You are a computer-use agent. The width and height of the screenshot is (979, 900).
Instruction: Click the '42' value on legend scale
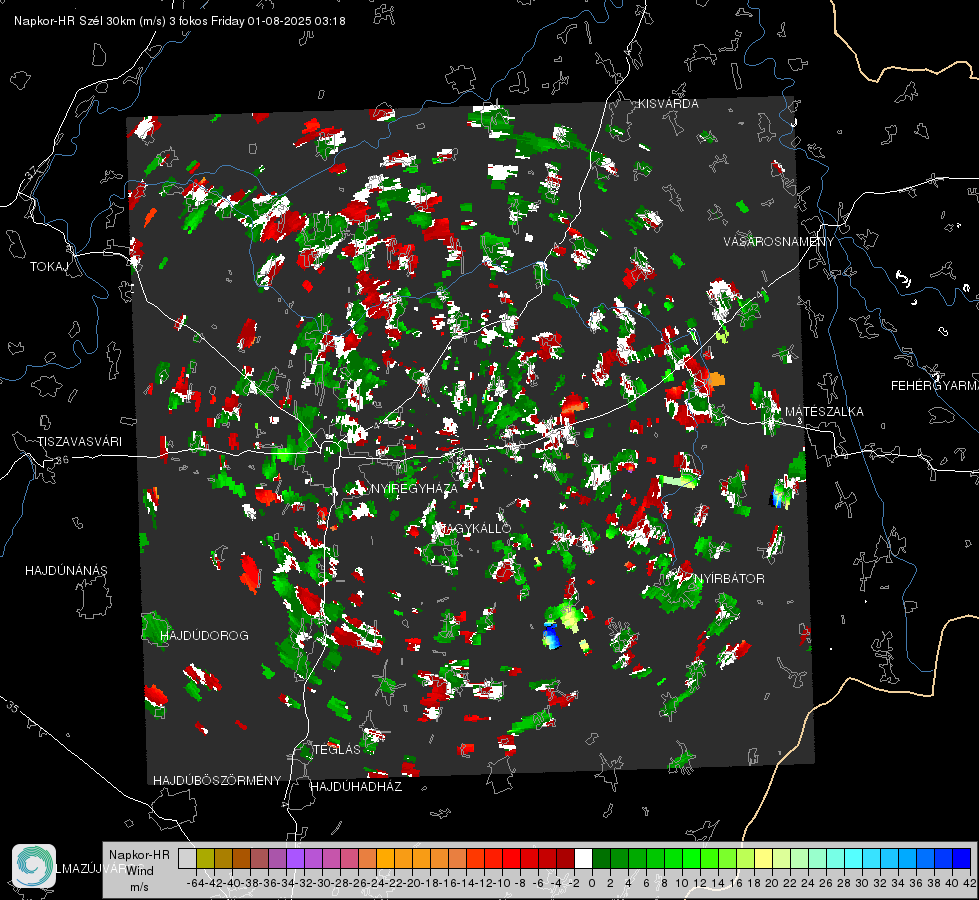(970, 883)
